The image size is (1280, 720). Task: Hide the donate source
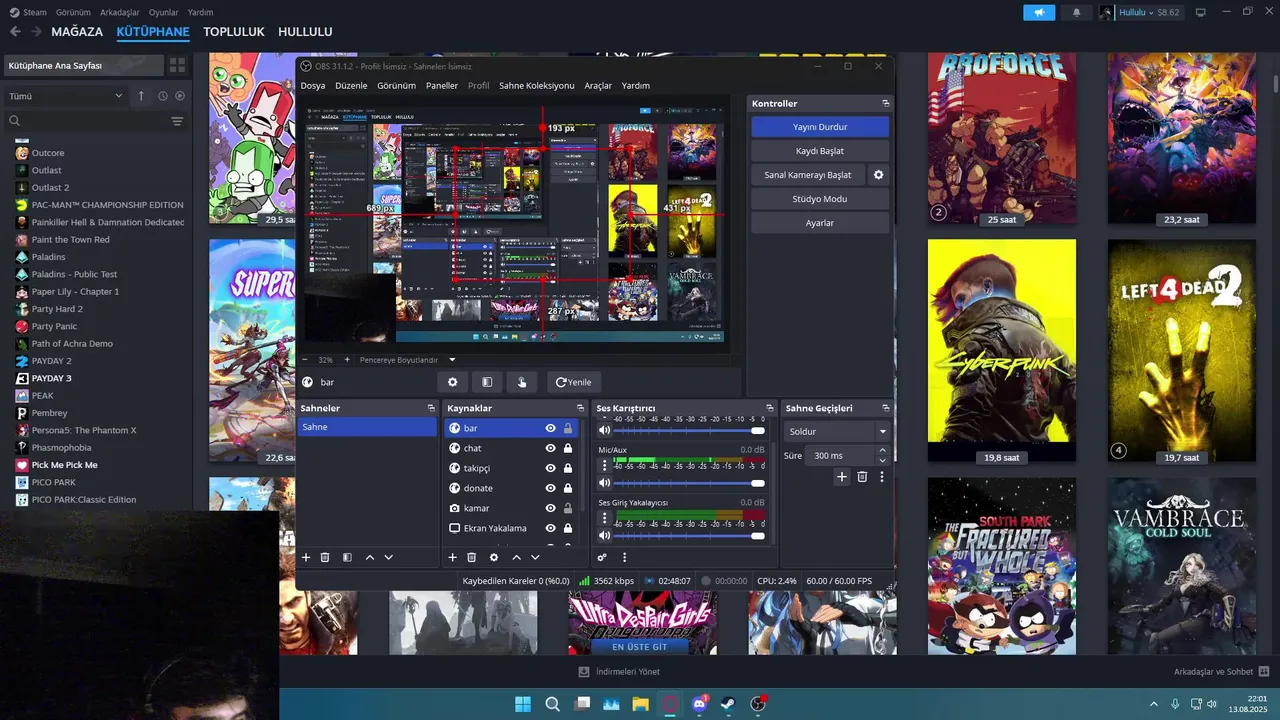tap(550, 488)
